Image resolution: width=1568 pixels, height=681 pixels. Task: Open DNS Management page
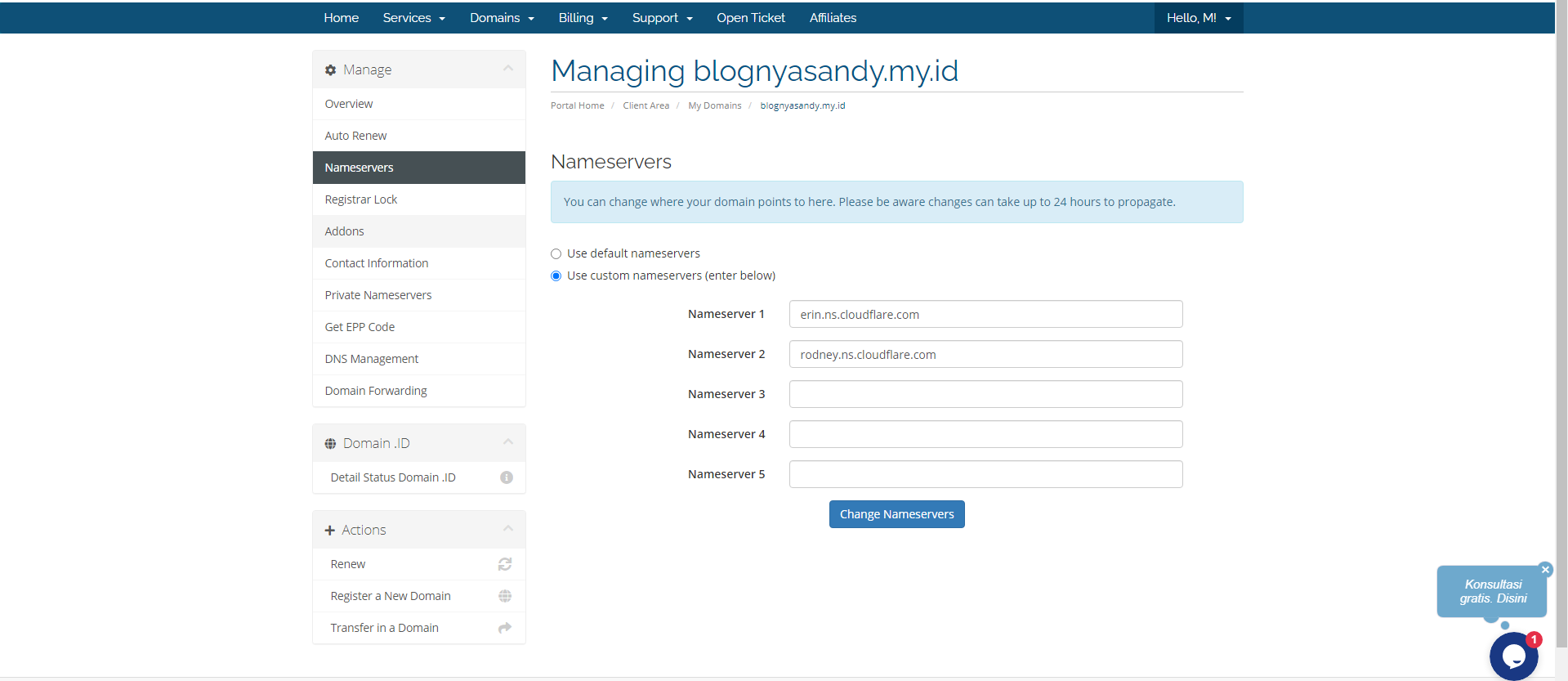pyautogui.click(x=419, y=359)
